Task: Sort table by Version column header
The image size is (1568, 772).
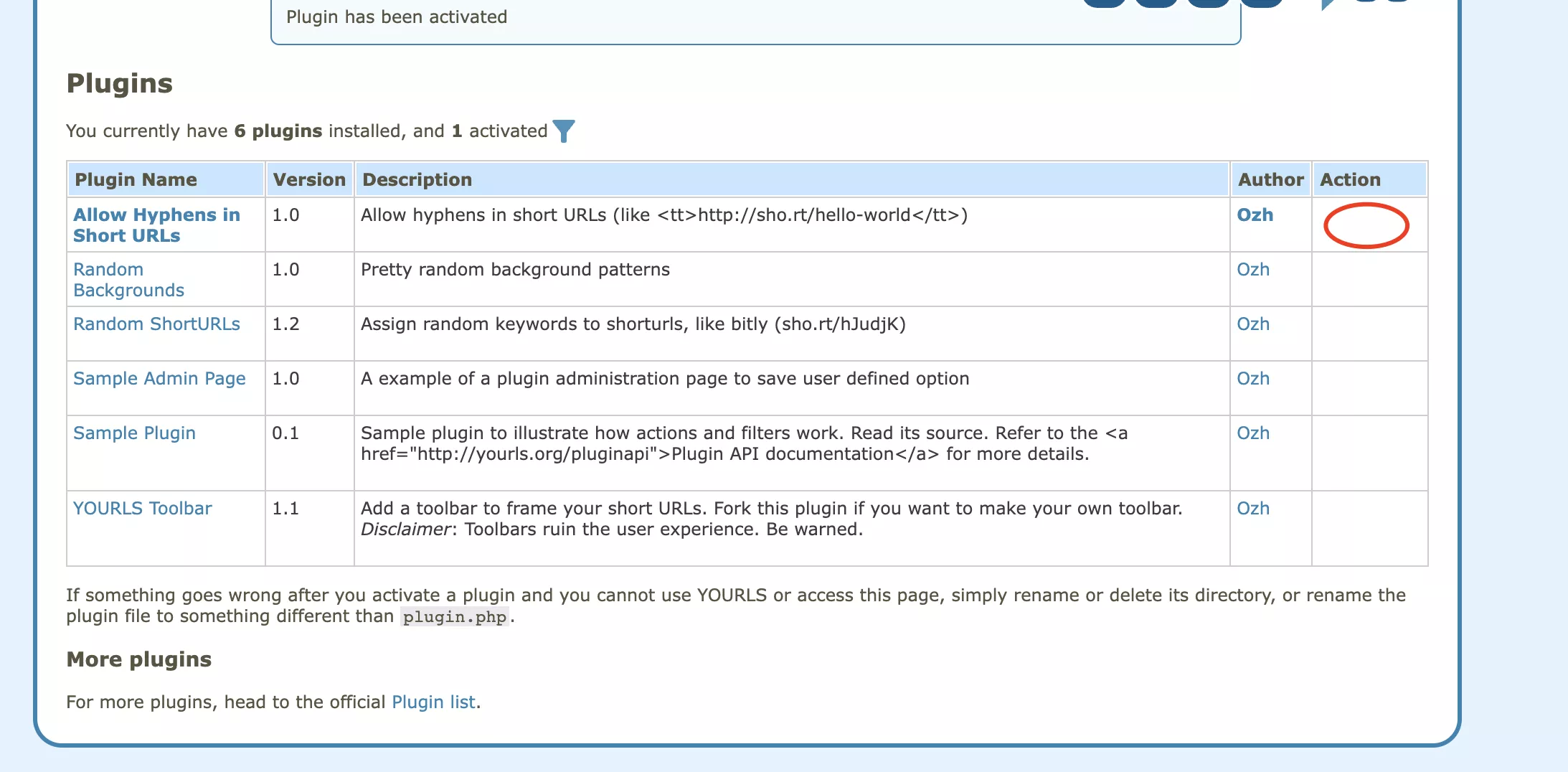Action: click(x=309, y=180)
